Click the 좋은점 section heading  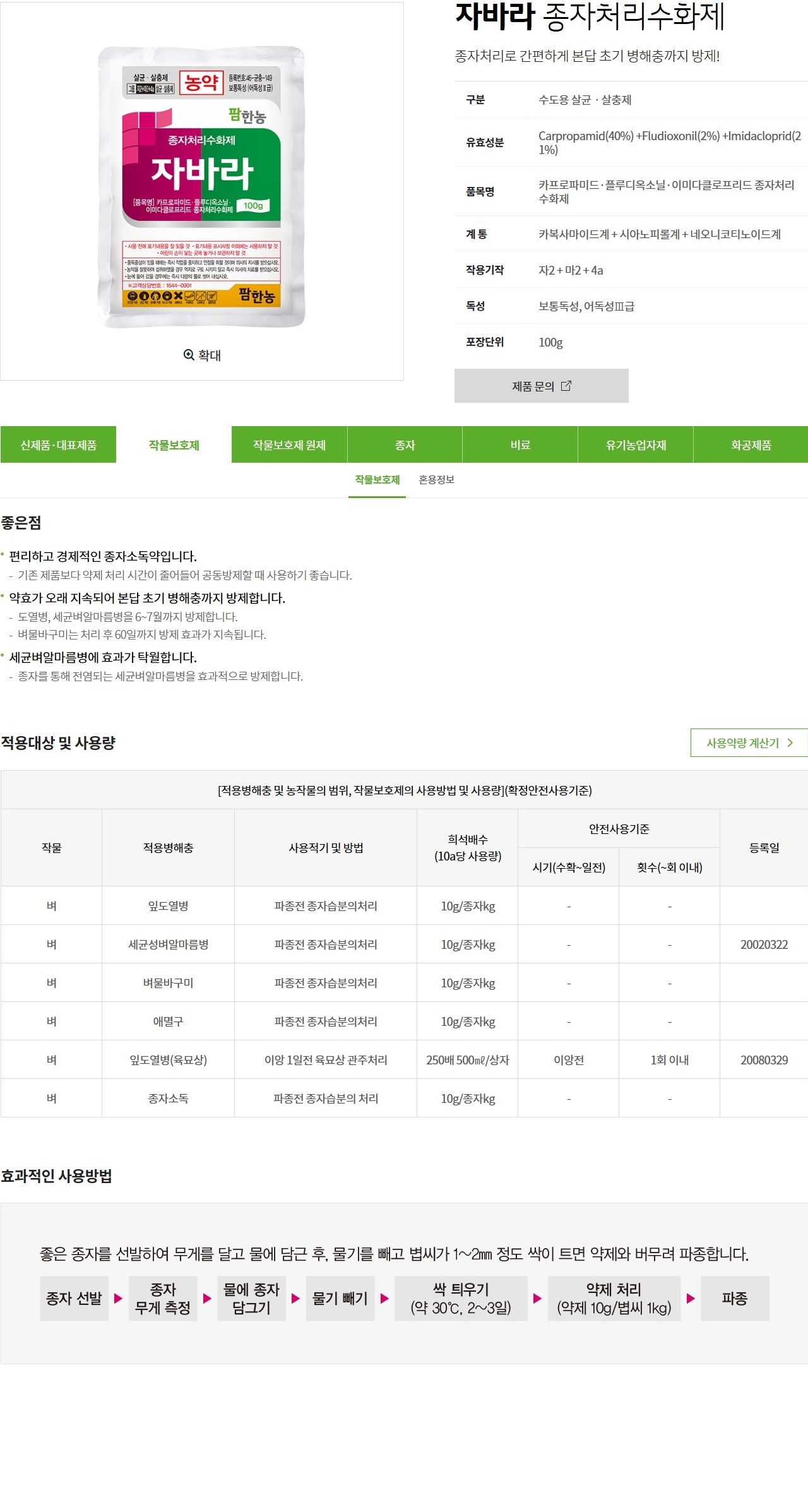pos(21,523)
